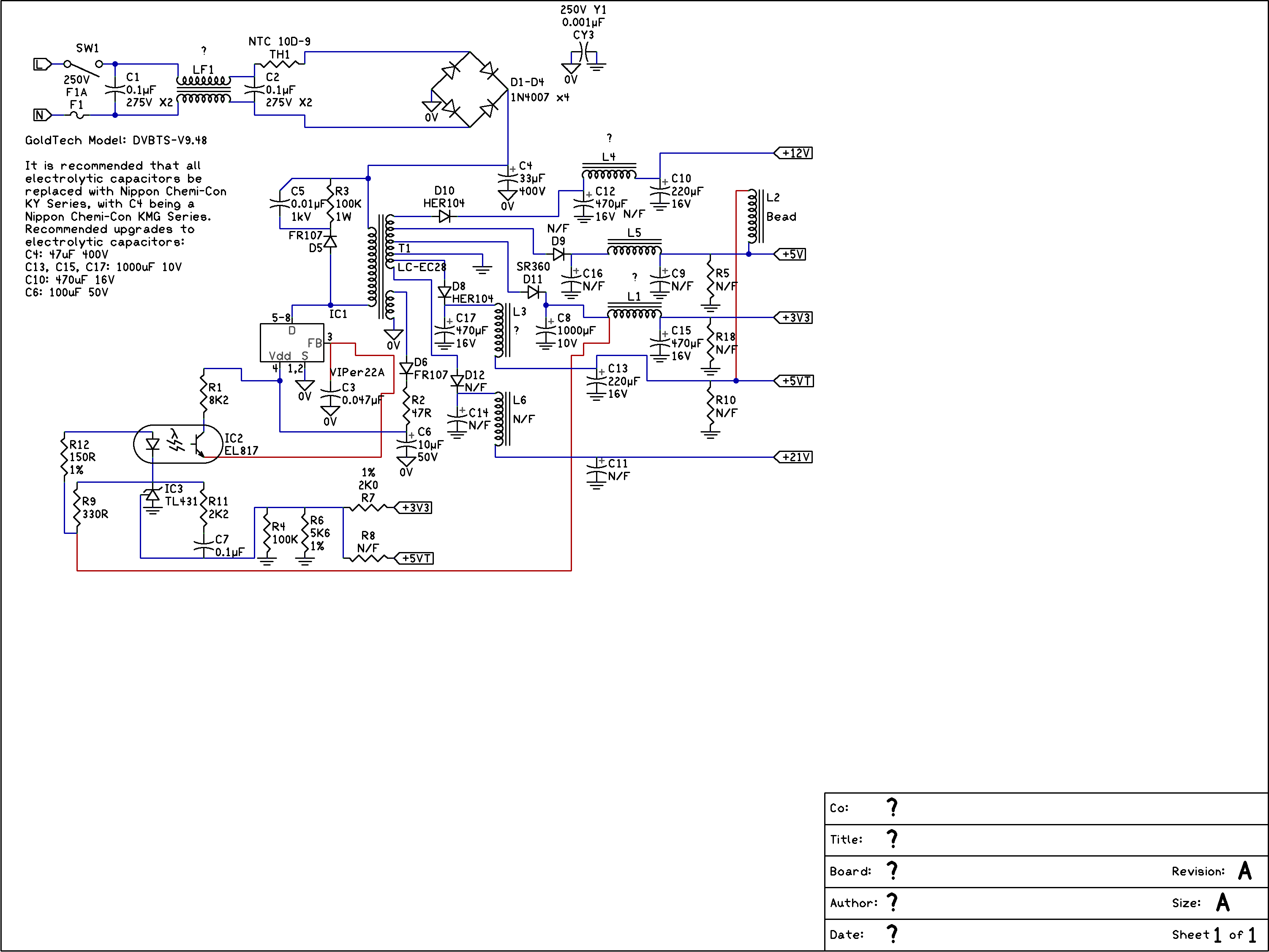Select the 'Size:' label in title block
The height and width of the screenshot is (952, 1269).
(1186, 903)
